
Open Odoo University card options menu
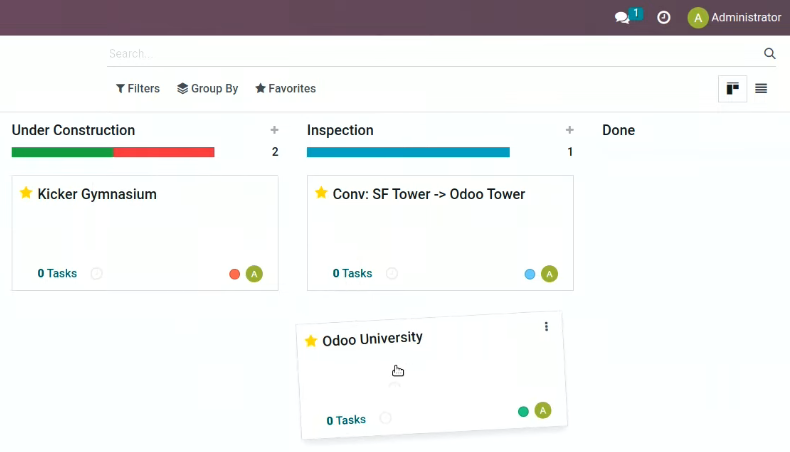(x=546, y=327)
